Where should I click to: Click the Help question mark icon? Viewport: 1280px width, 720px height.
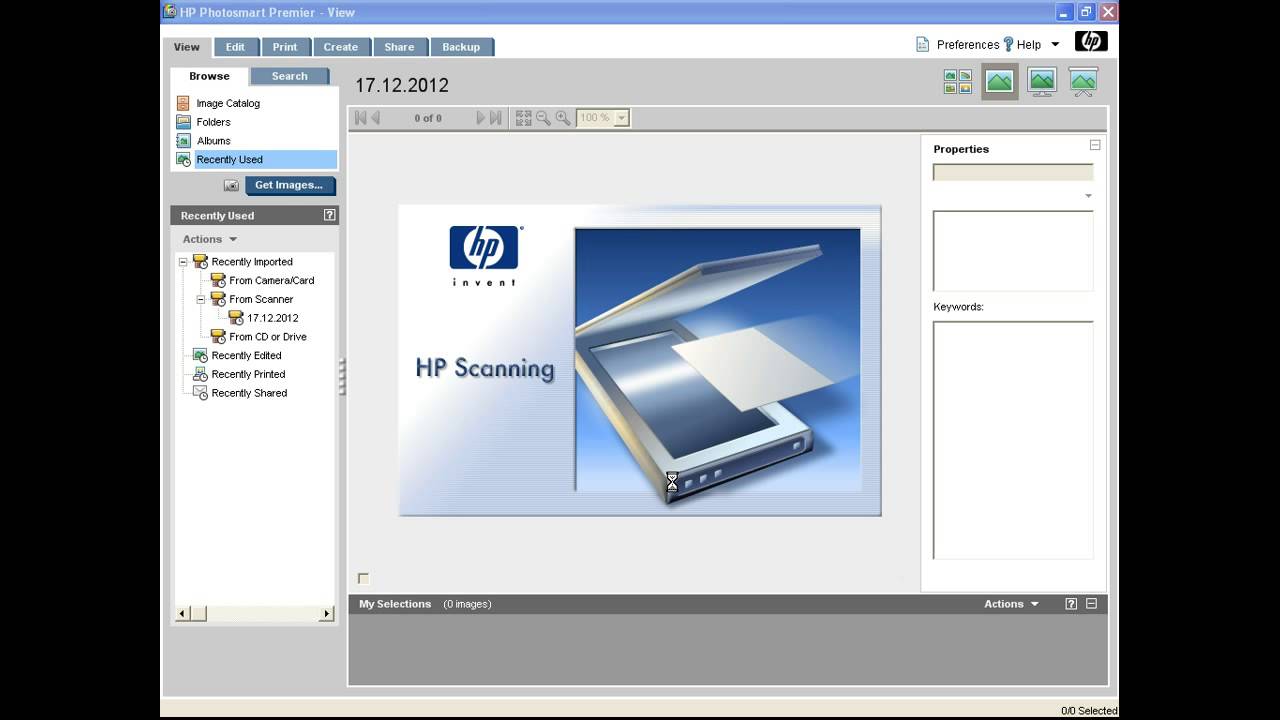(x=1008, y=44)
